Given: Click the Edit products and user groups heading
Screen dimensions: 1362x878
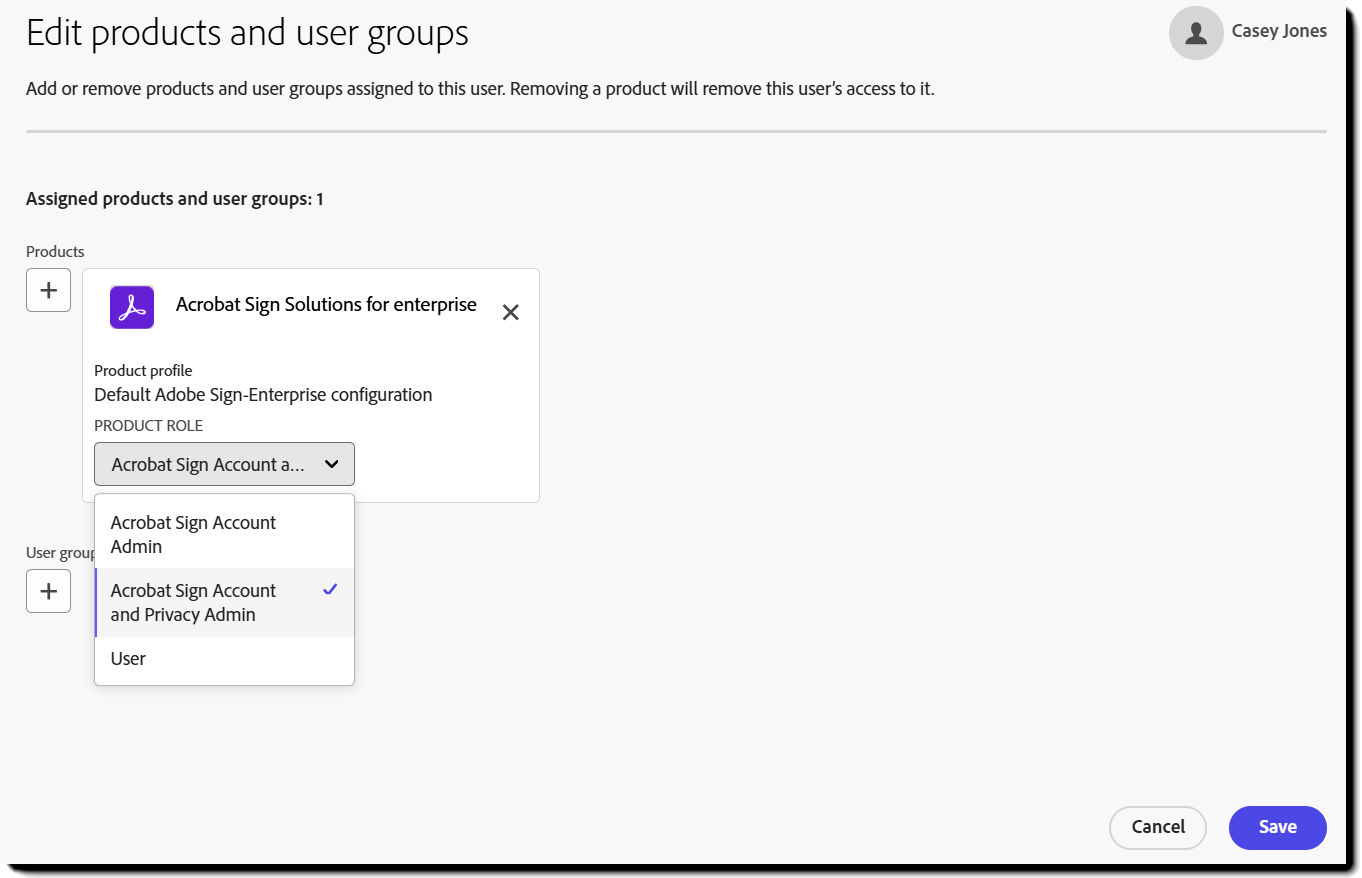Looking at the screenshot, I should click(x=247, y=33).
